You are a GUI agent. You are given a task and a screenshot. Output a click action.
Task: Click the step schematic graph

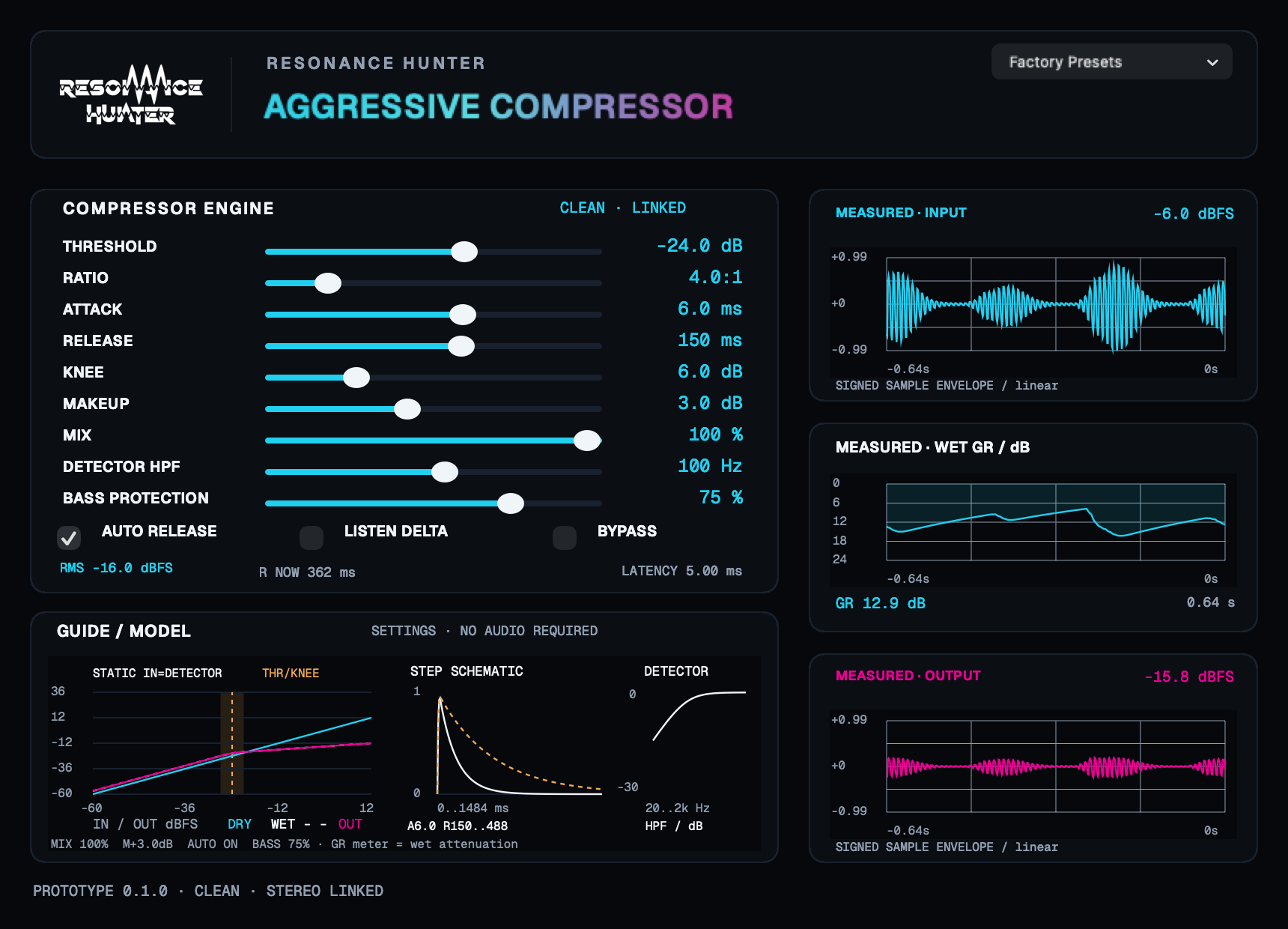[520, 743]
